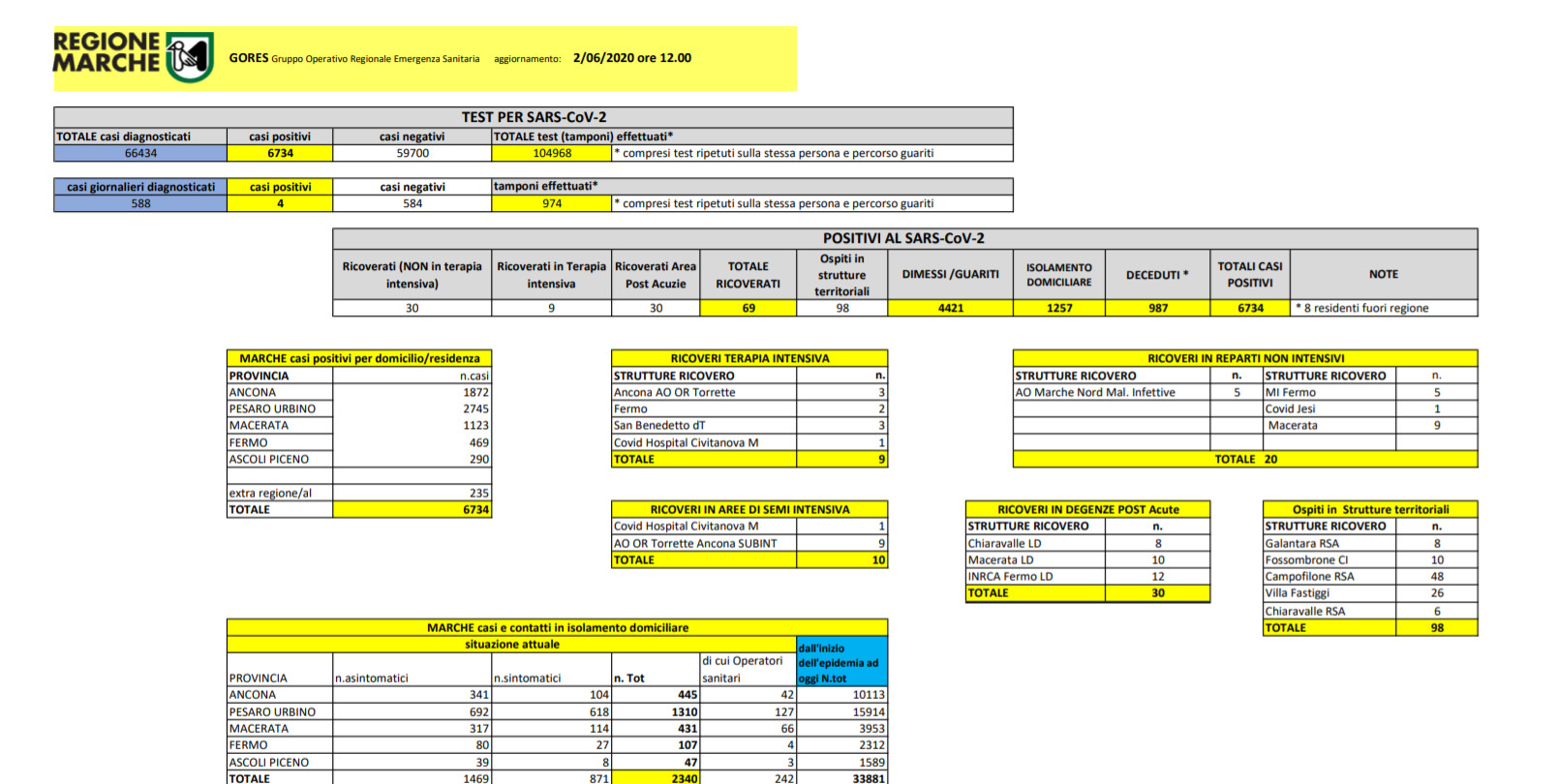Click the Regione Marche logo emblem
This screenshot has width=1557, height=784.
point(189,57)
